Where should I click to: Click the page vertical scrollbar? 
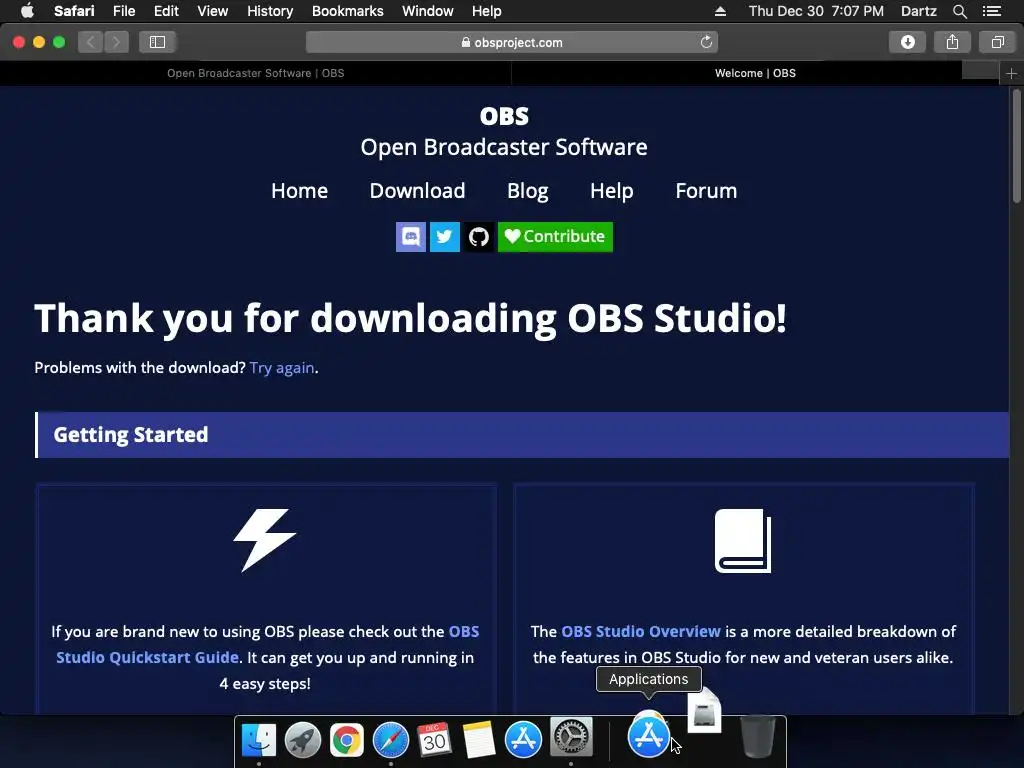[1016, 147]
